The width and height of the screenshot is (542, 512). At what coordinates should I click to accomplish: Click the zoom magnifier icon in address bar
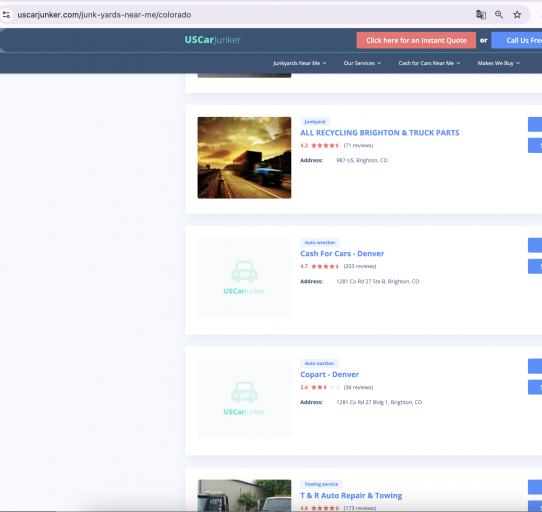point(499,15)
